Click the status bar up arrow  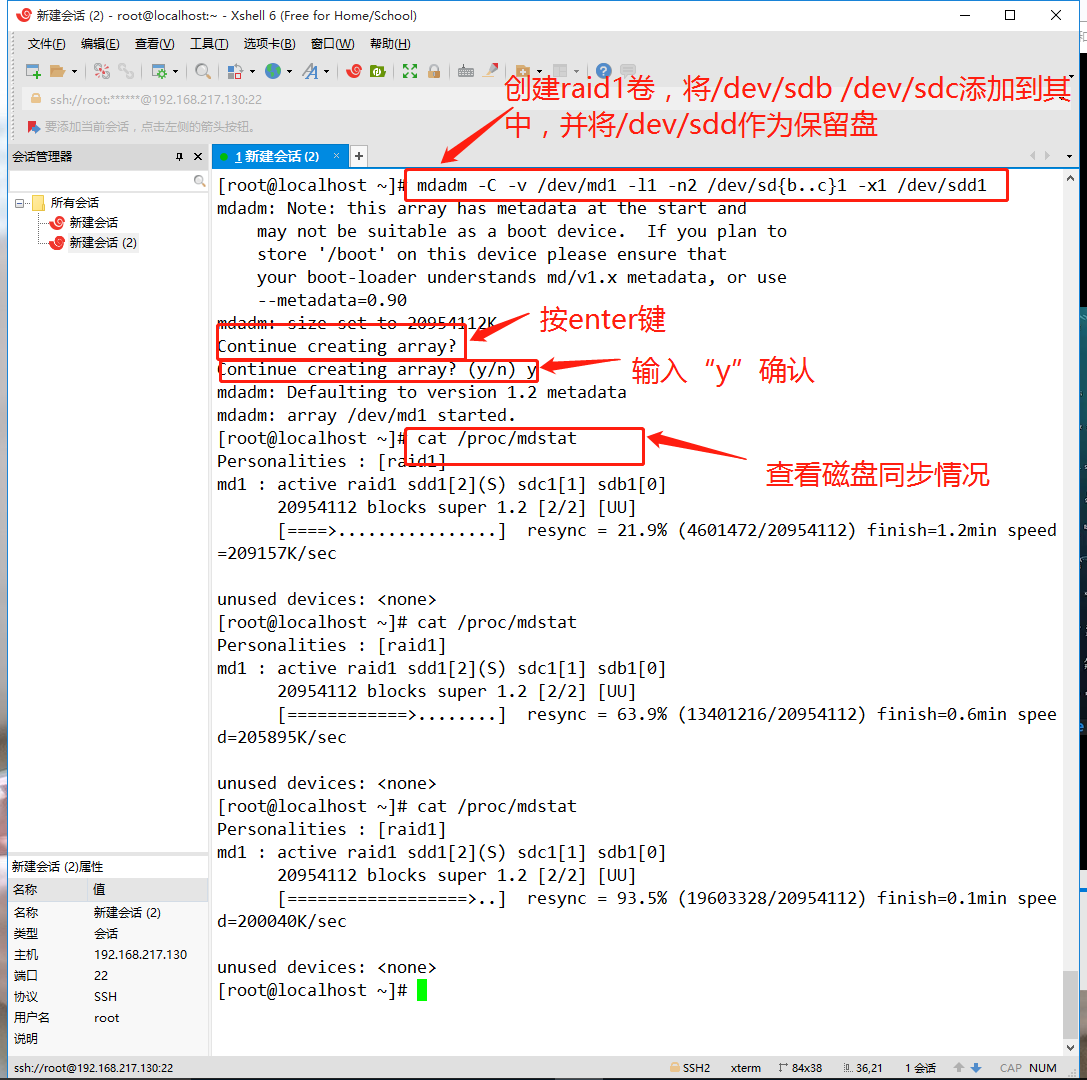point(959,1068)
